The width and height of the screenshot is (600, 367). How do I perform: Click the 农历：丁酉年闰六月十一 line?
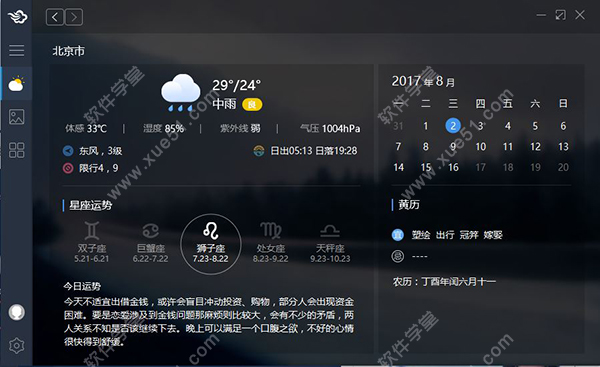(x=444, y=282)
